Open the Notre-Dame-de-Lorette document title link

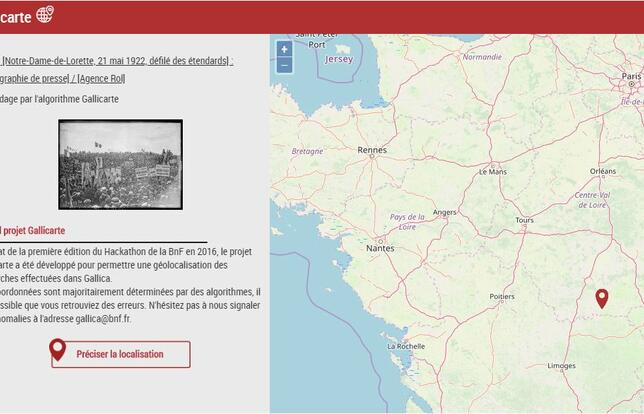click(117, 61)
